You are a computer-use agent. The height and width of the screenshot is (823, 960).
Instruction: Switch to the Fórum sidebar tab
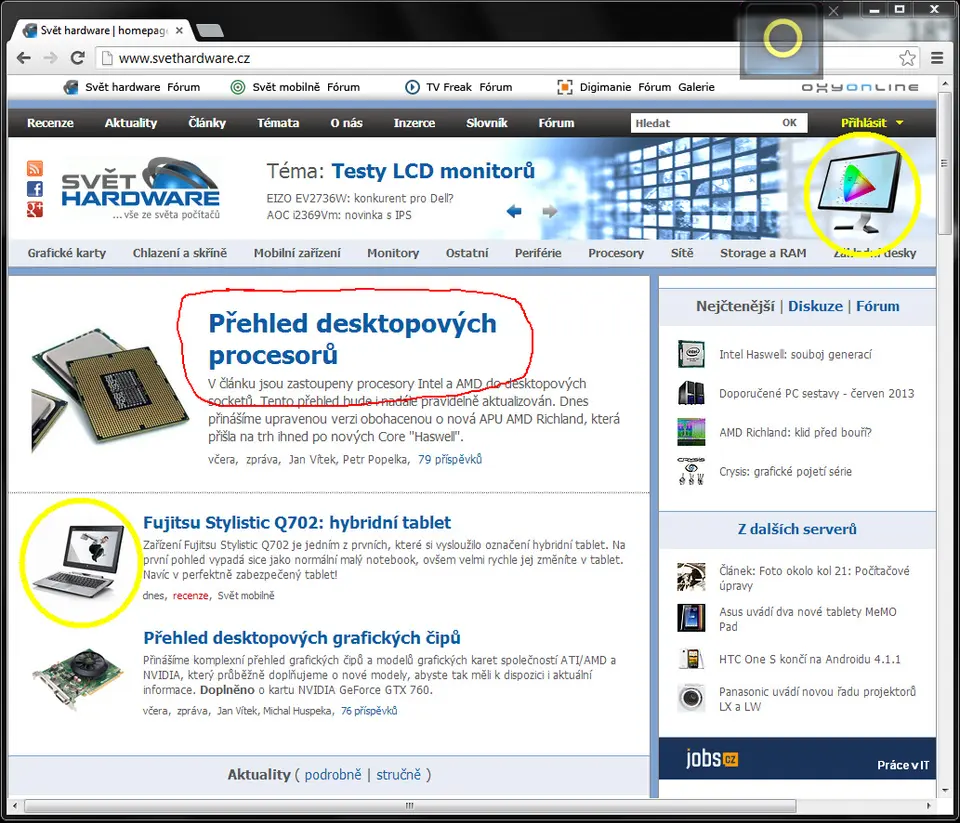tap(877, 306)
